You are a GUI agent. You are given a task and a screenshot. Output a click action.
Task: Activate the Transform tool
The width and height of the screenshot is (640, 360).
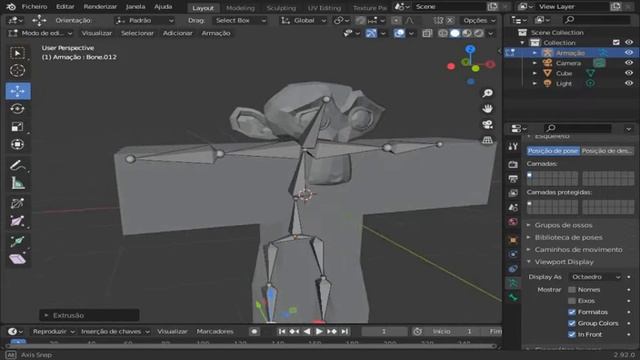(x=18, y=144)
